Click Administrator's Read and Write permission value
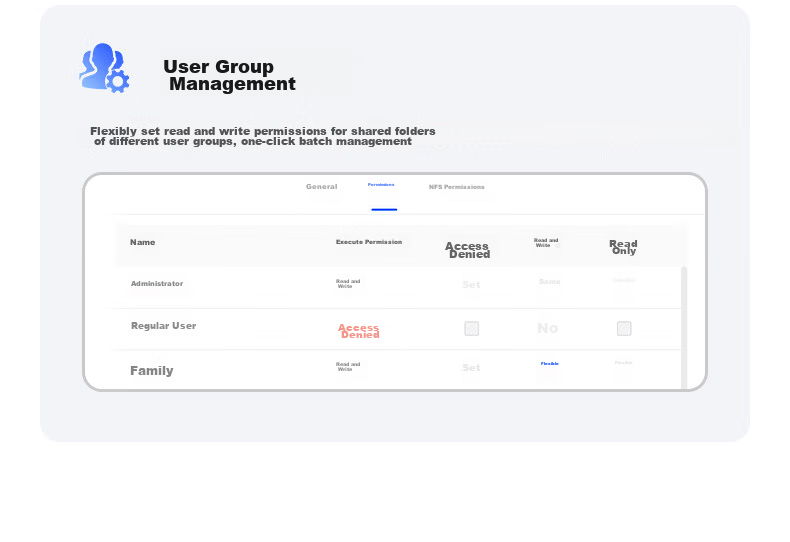Image resolution: width=790 pixels, height=542 pixels. click(348, 284)
